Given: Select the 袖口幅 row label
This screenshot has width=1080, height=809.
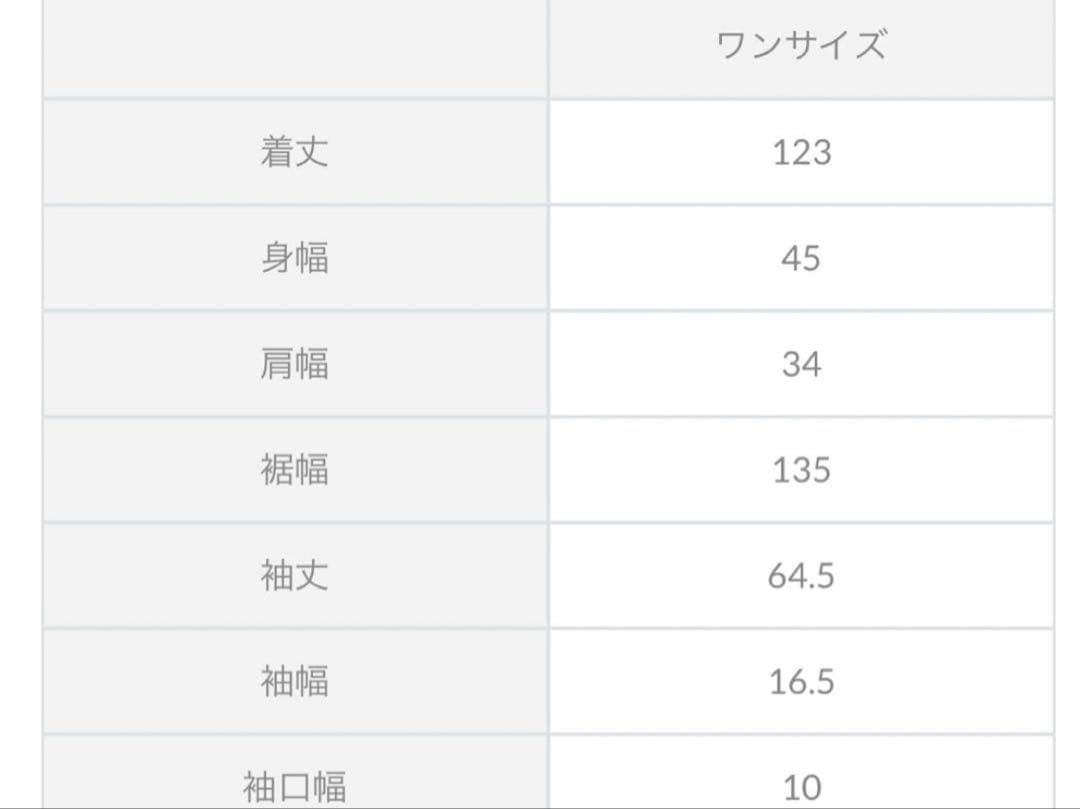Looking at the screenshot, I should [x=294, y=788].
